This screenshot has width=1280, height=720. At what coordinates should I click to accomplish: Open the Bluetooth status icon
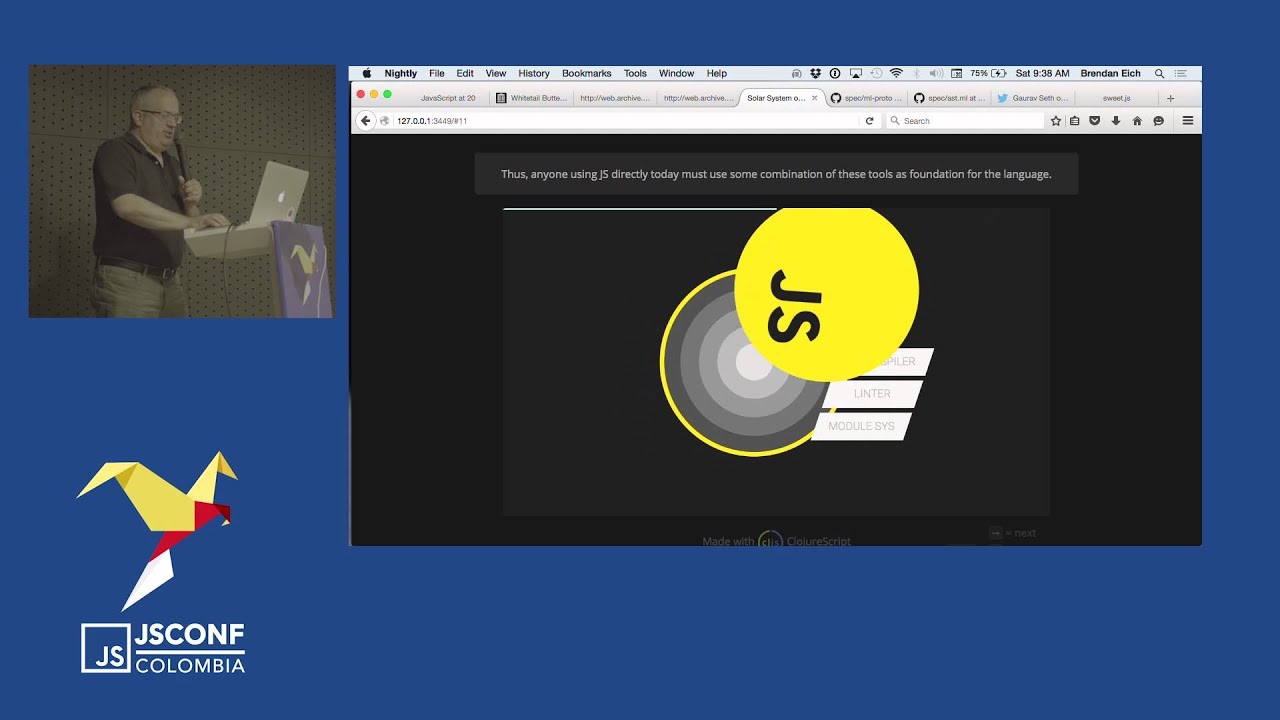916,73
